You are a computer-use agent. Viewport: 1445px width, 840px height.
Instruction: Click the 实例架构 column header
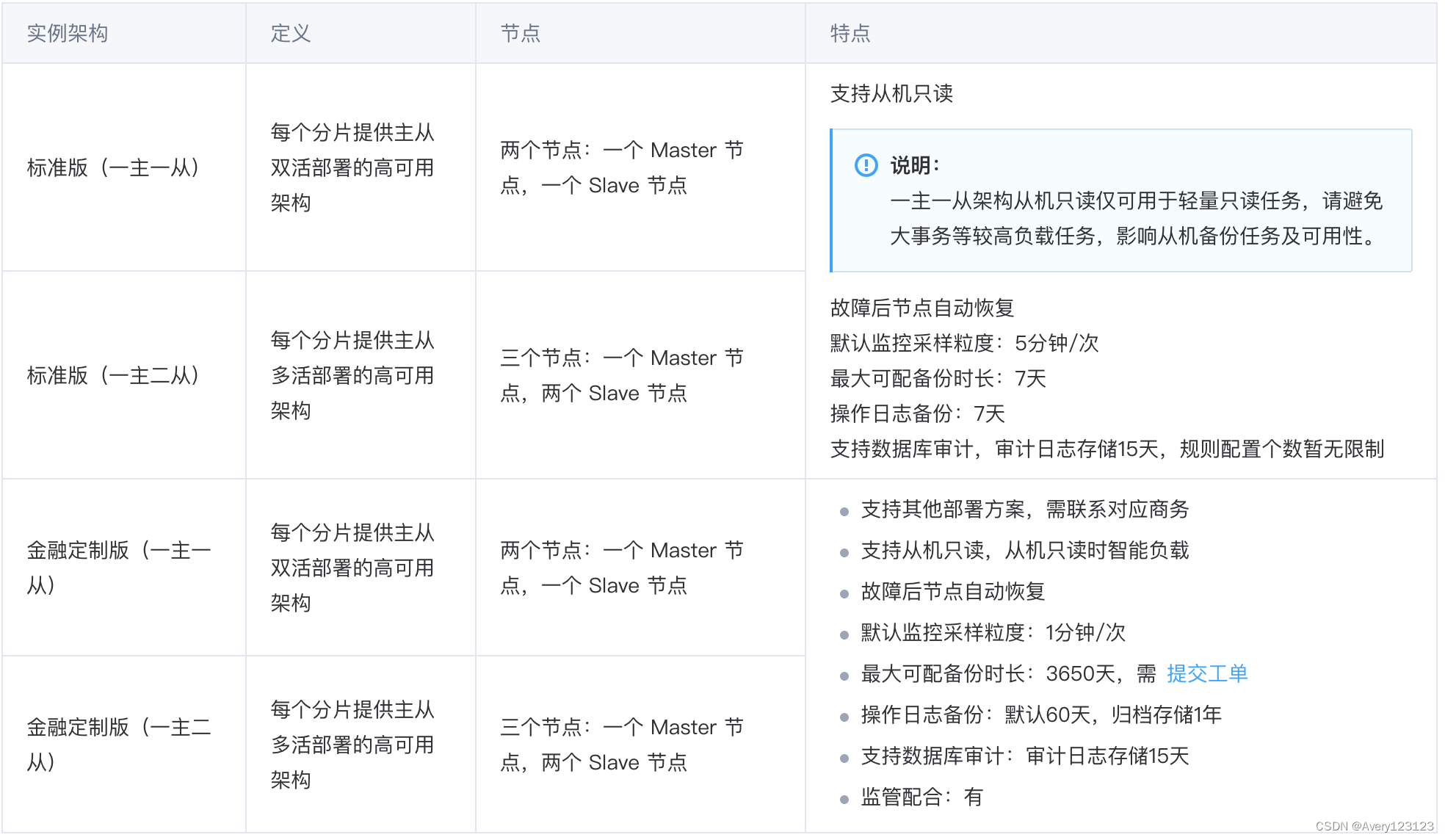(68, 33)
